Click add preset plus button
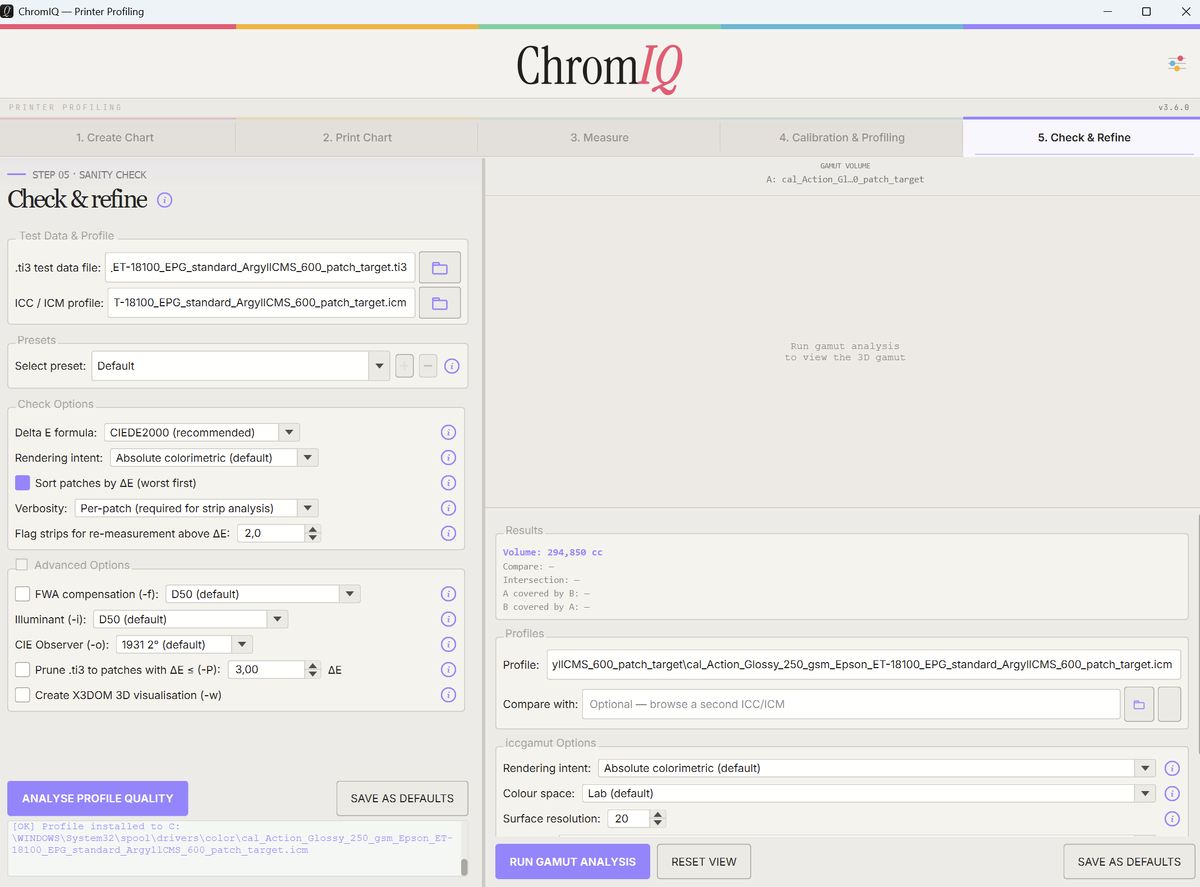 tap(404, 366)
